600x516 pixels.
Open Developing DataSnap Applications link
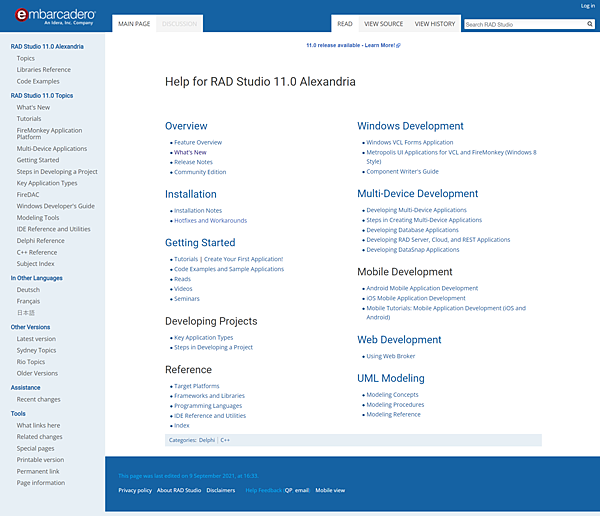(x=413, y=250)
